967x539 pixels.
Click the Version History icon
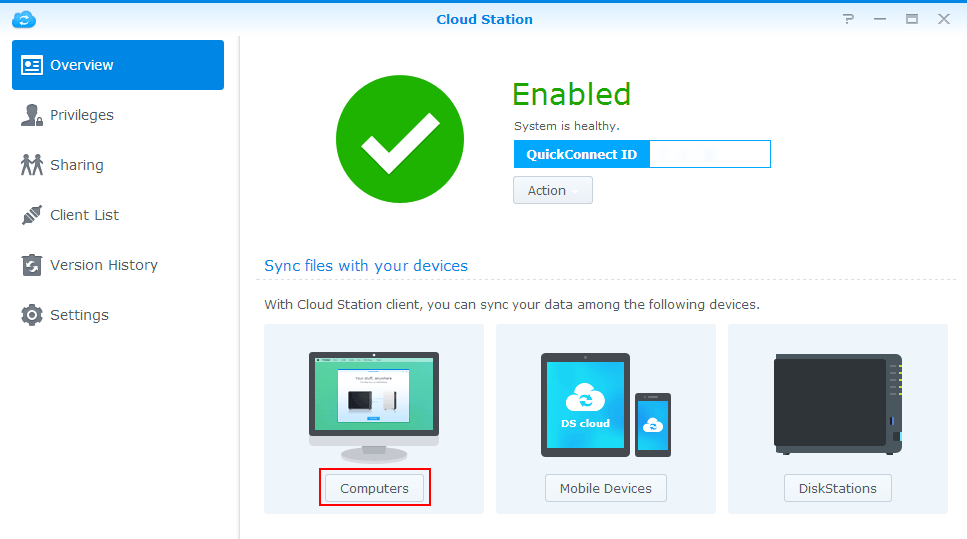click(31, 265)
